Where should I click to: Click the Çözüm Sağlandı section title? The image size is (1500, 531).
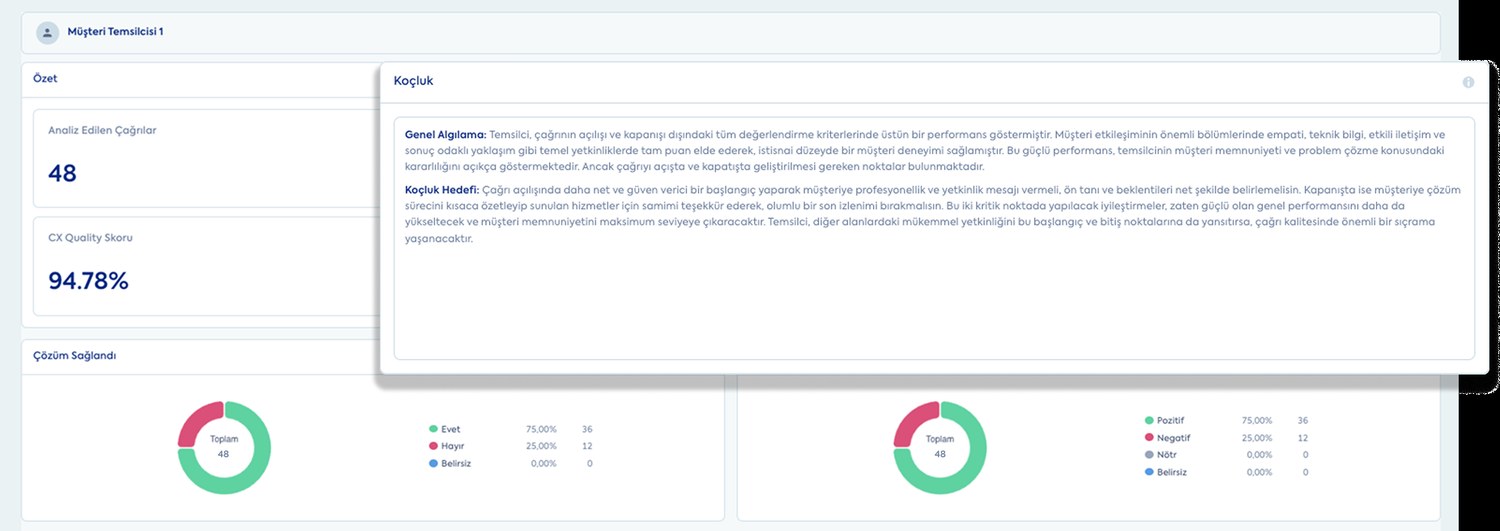[75, 355]
